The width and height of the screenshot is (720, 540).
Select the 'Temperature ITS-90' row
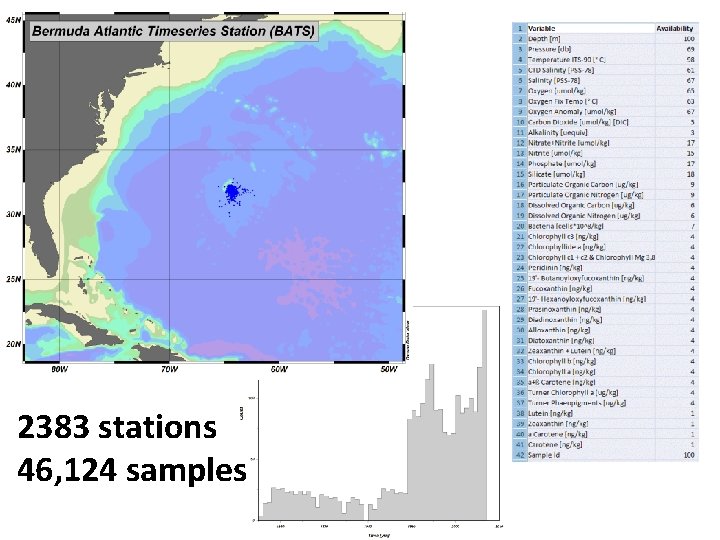[605, 60]
